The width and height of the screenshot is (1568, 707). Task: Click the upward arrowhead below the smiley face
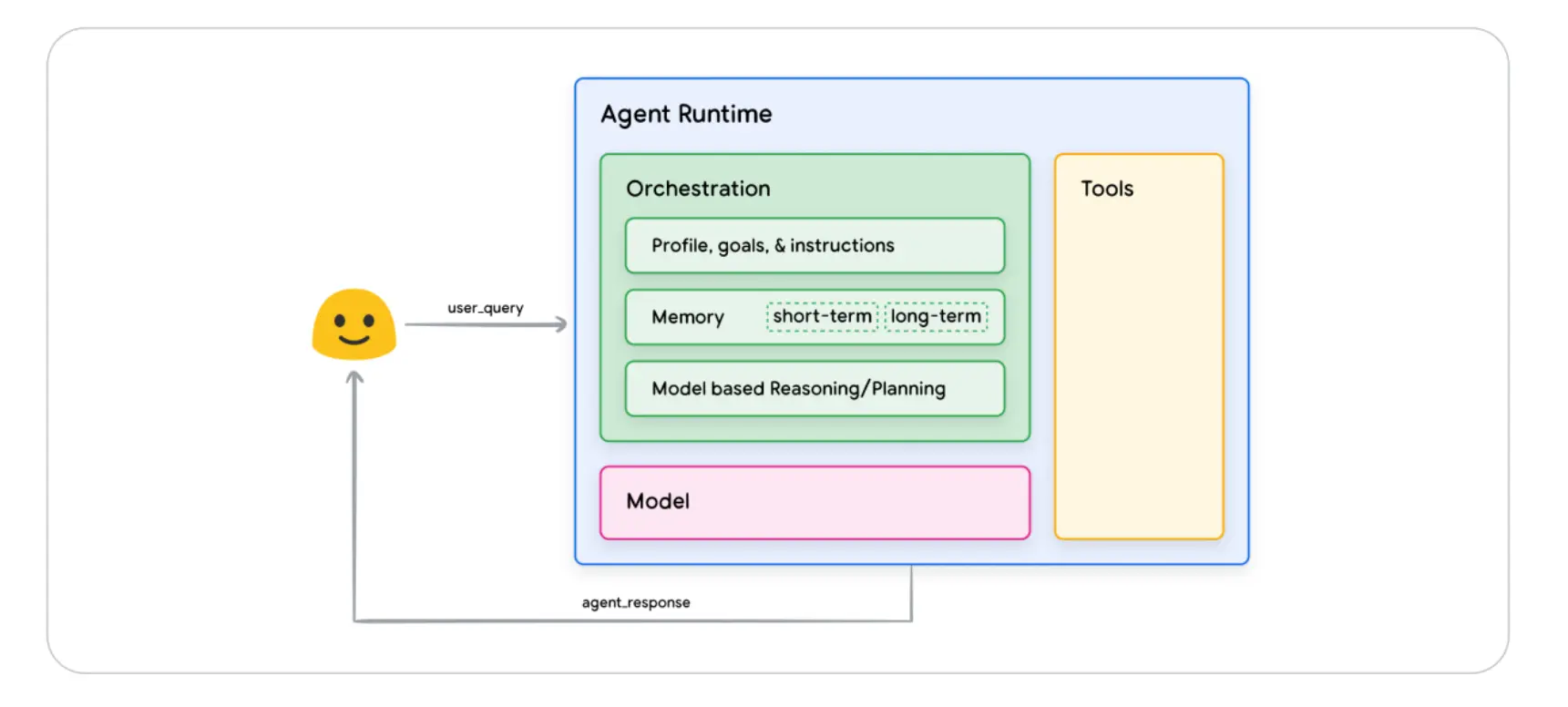coord(354,377)
